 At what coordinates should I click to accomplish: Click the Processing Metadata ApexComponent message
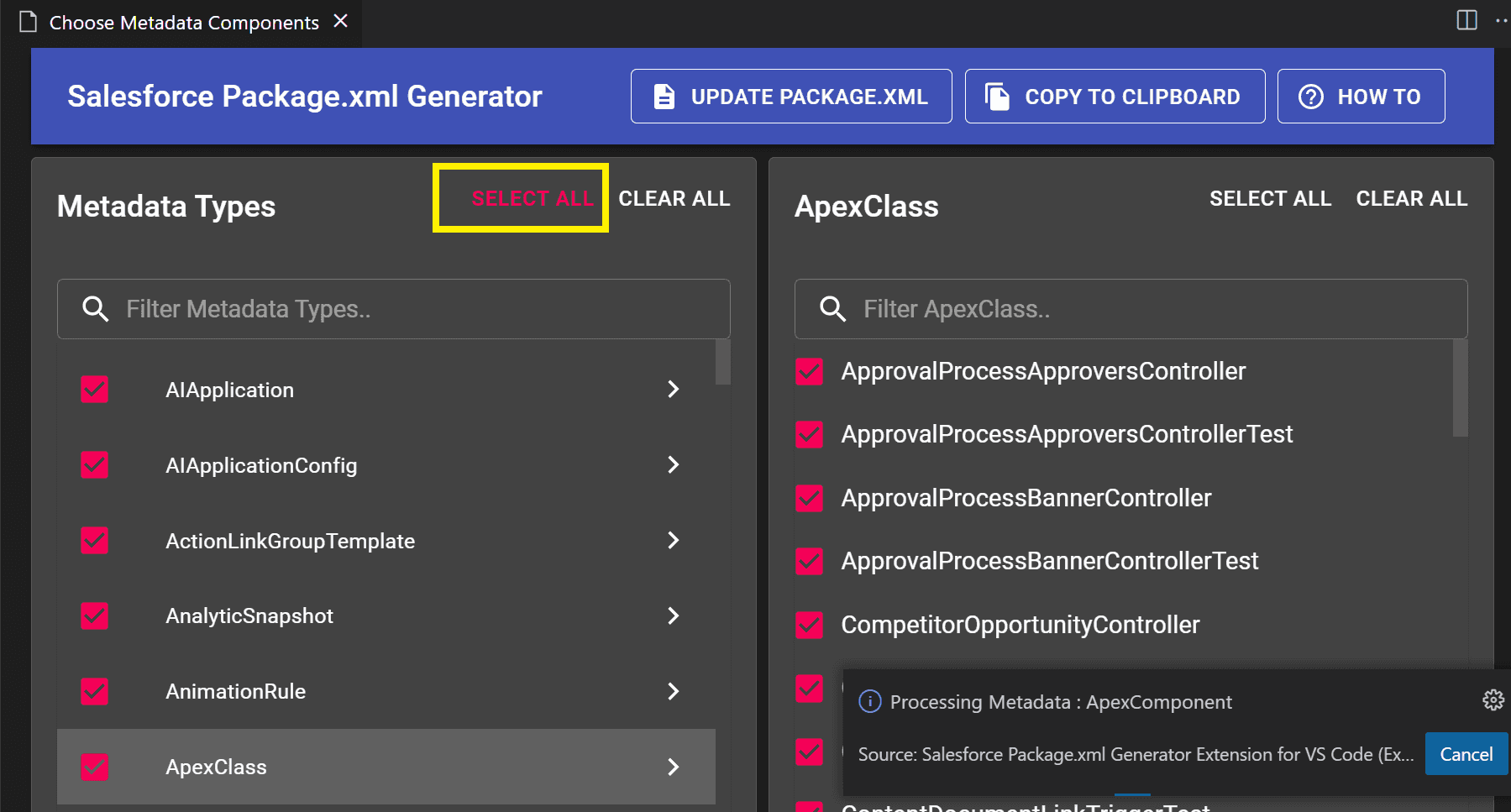(x=1061, y=702)
